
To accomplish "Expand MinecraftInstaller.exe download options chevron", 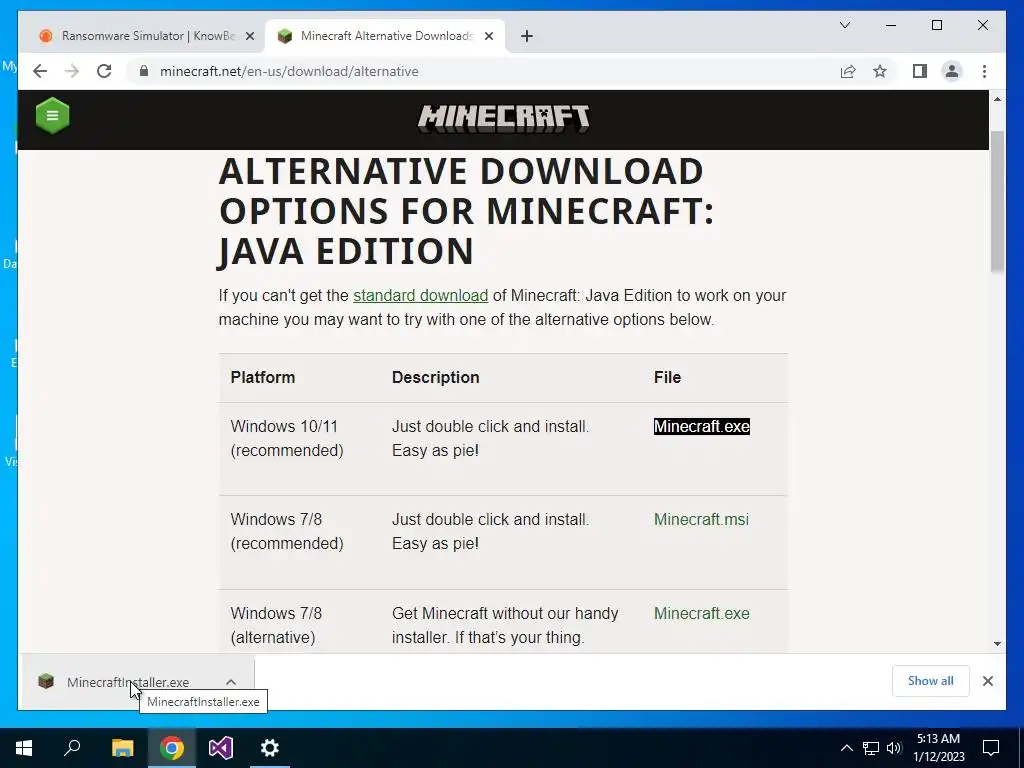I will [x=231, y=682].
